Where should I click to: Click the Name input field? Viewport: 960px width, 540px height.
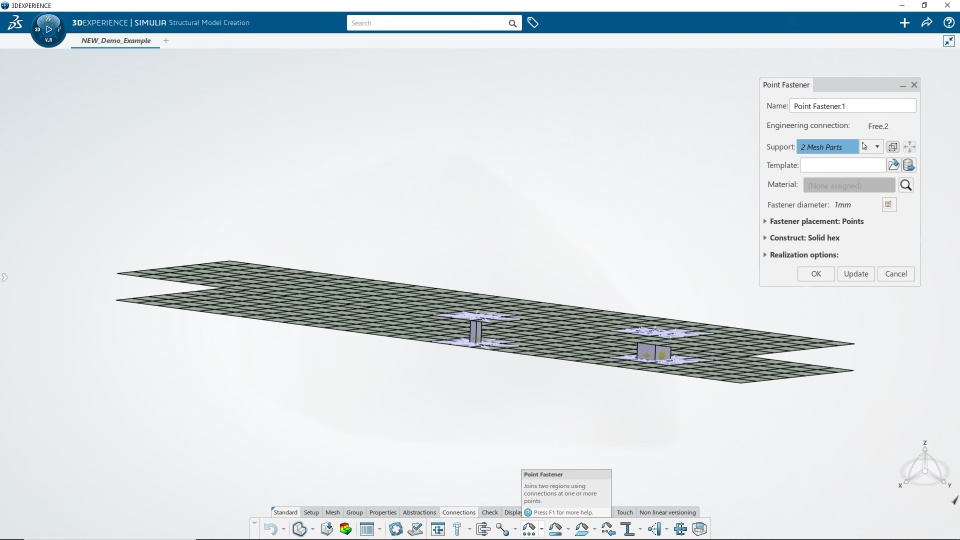coord(853,106)
